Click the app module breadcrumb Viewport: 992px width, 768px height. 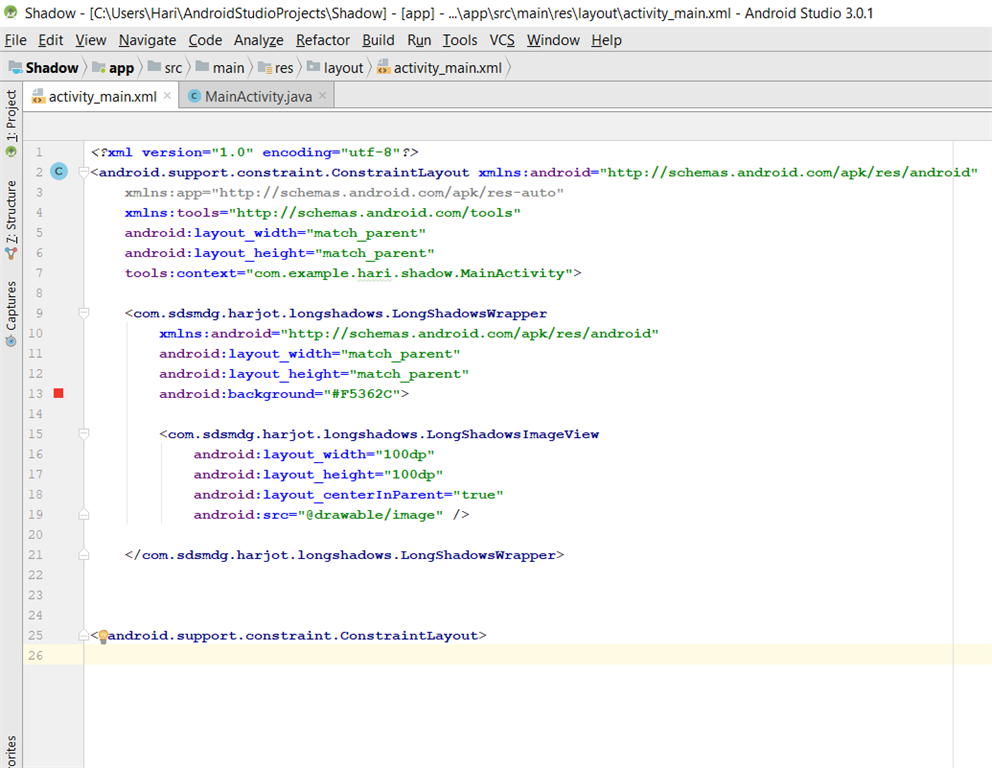pos(114,68)
